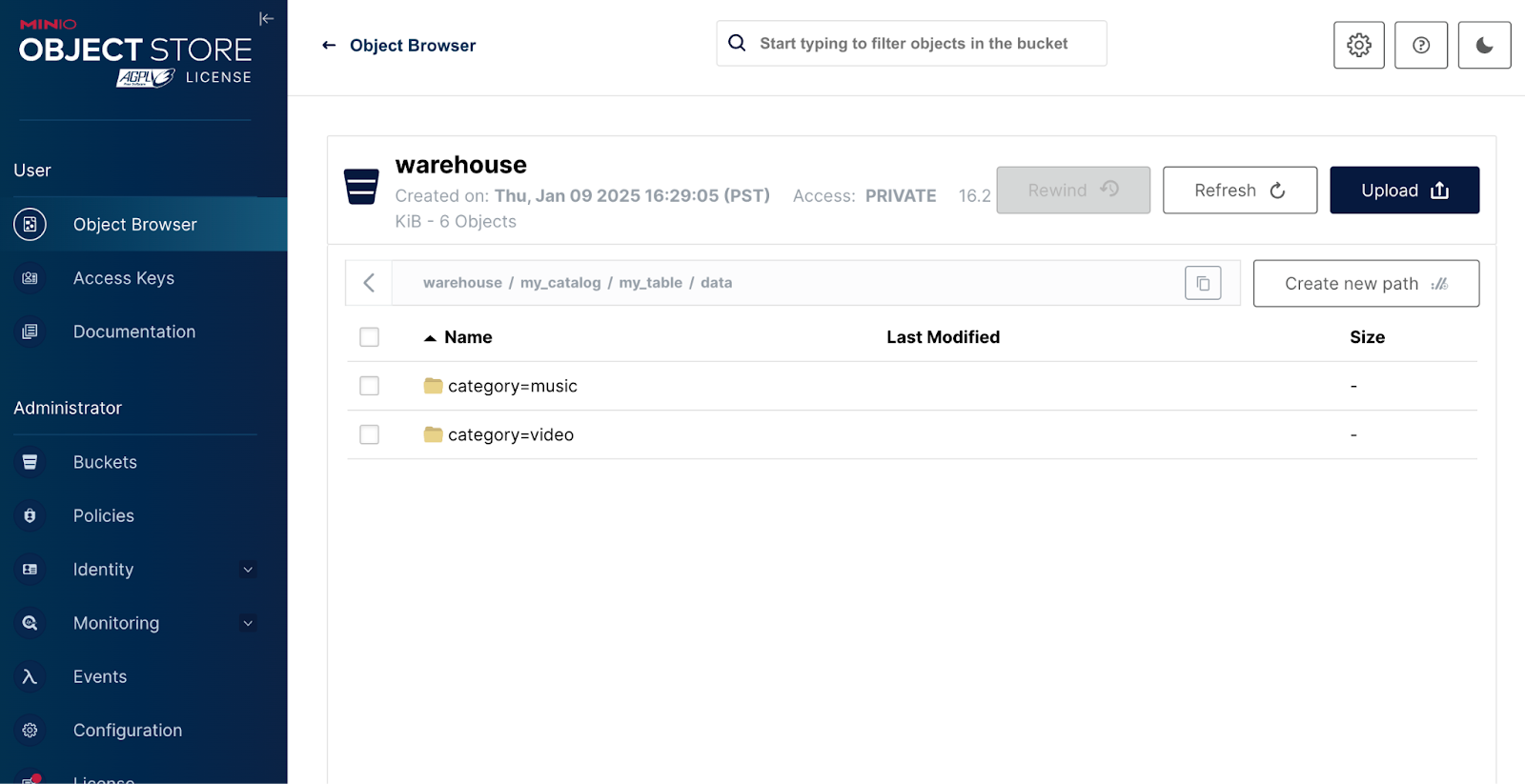Expand the Identity submenu

coord(248,570)
